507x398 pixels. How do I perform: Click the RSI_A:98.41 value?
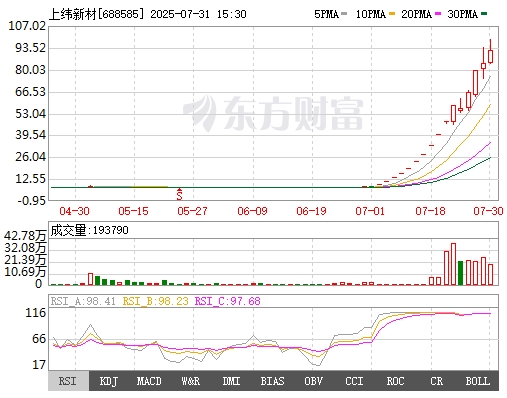[x=83, y=301]
